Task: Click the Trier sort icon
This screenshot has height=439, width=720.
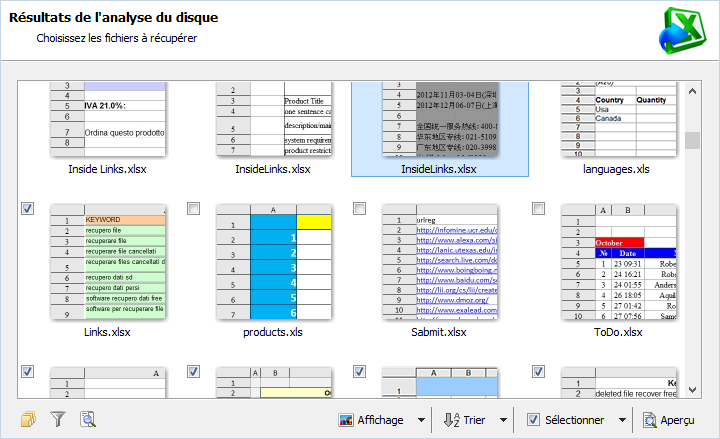Action: coord(451,420)
